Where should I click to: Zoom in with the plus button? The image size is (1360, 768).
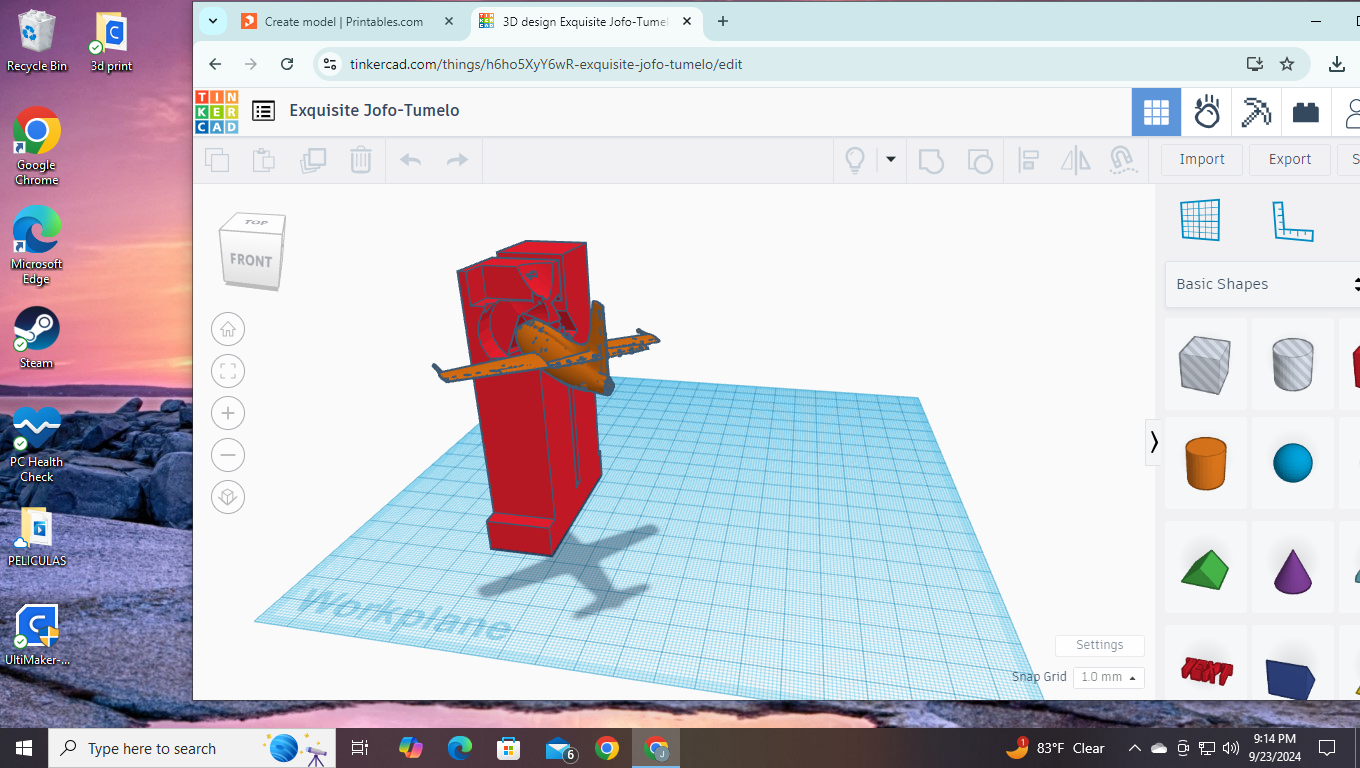click(228, 413)
